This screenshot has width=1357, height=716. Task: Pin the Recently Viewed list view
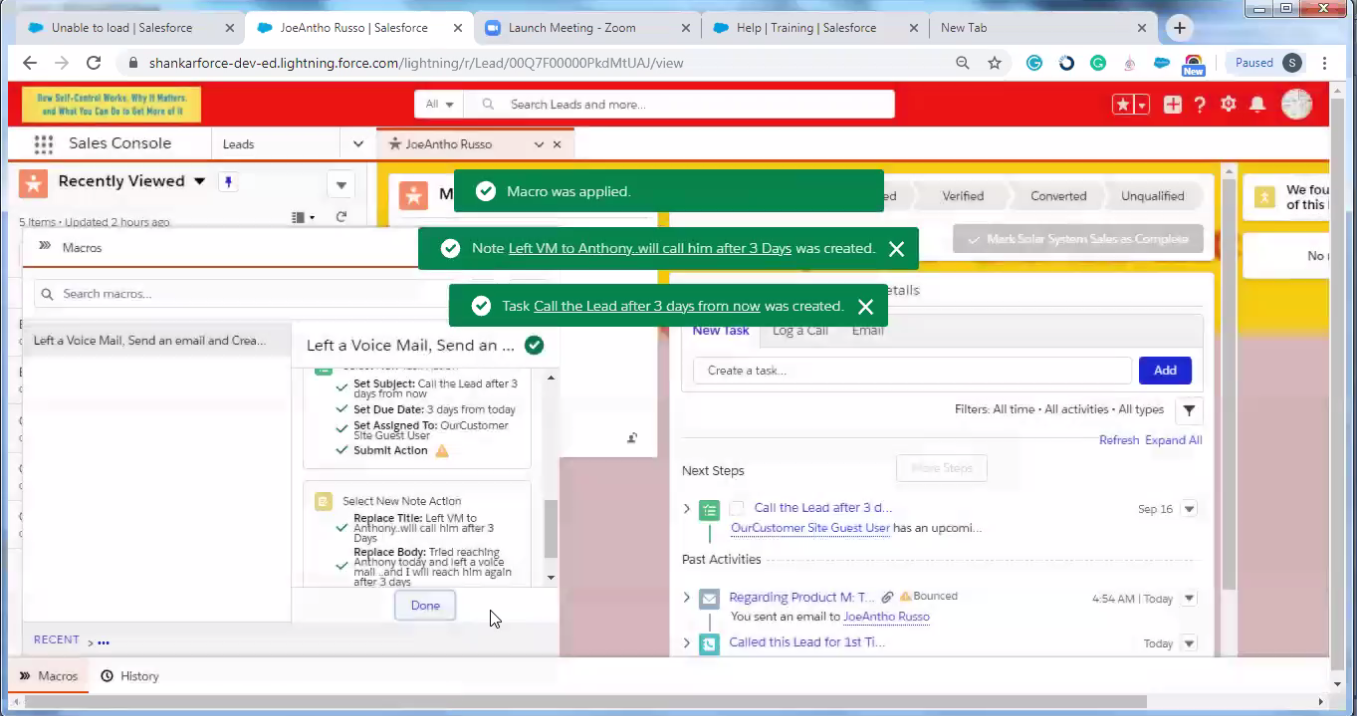(228, 182)
